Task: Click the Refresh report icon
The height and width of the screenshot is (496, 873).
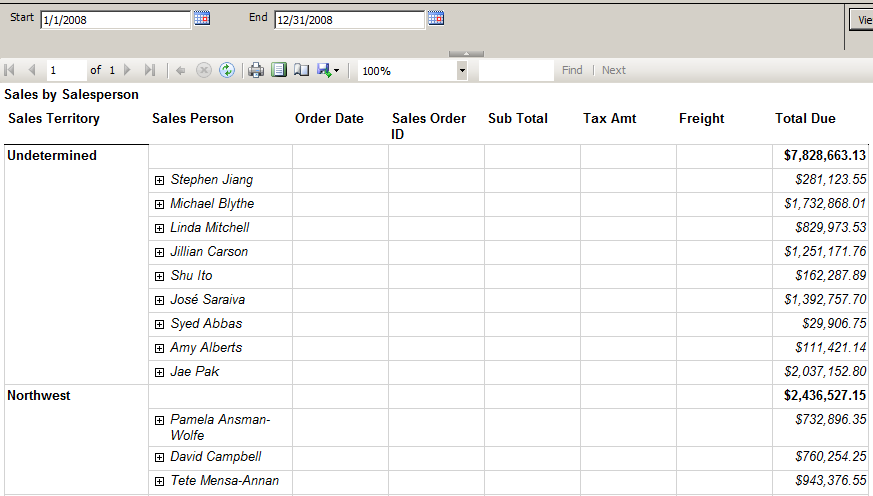Action: click(x=227, y=70)
